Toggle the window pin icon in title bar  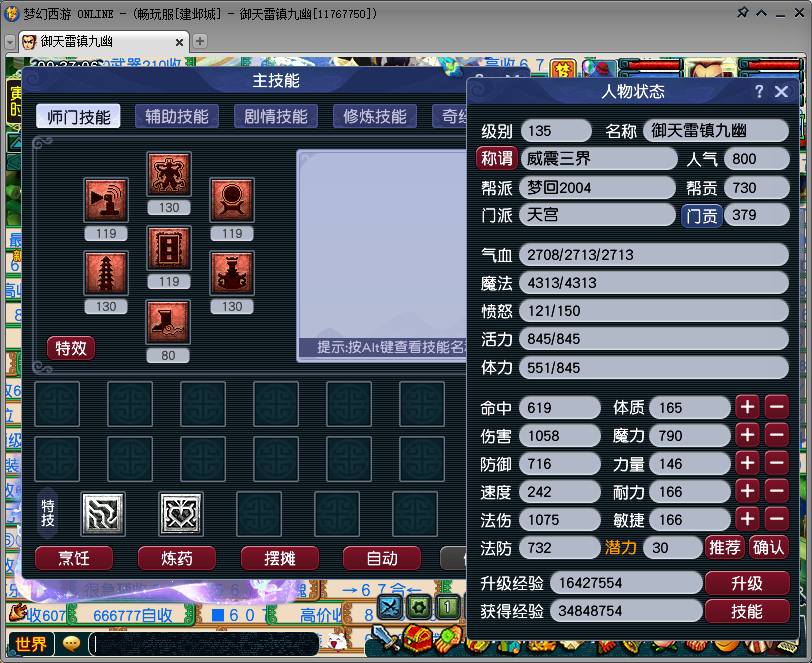(x=744, y=13)
